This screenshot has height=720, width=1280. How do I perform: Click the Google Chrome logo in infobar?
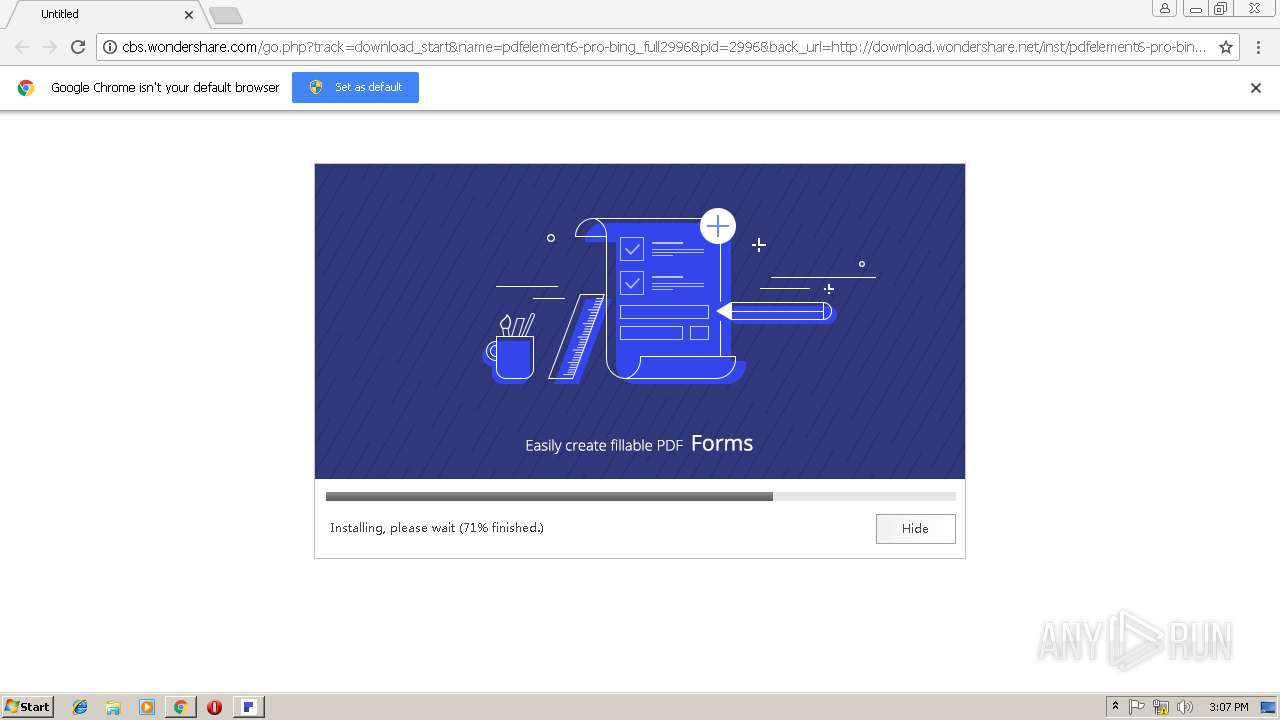coord(26,88)
